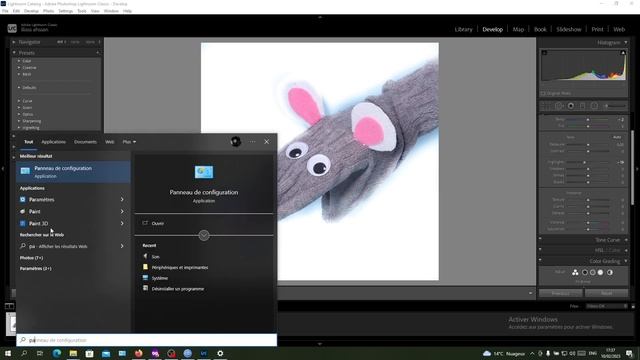Select Shadows wheel in Color Grading
The image size is (640, 360).
(x=584, y=272)
